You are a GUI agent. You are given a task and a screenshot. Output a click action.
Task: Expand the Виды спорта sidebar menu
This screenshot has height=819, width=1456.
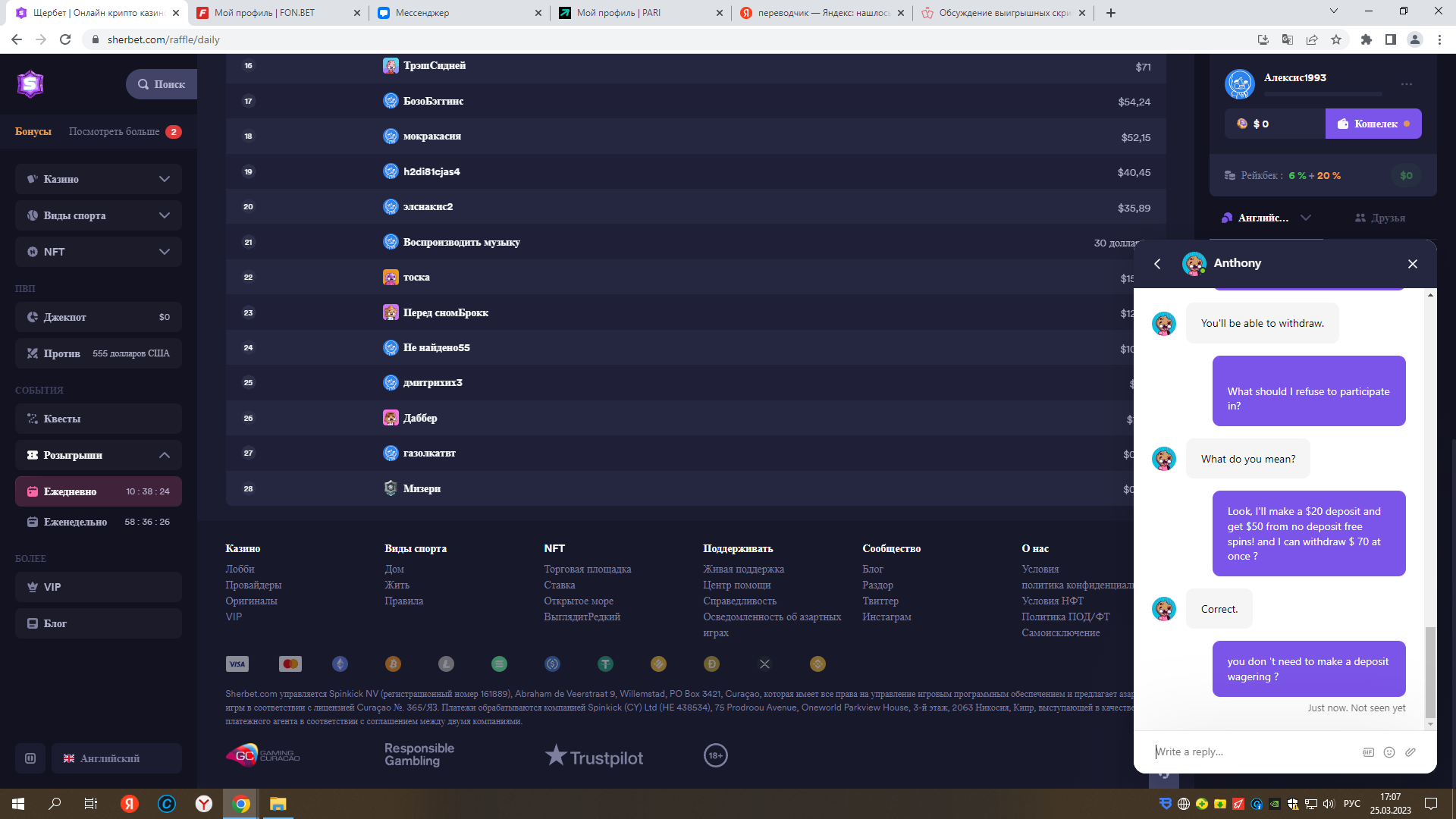pyautogui.click(x=165, y=215)
